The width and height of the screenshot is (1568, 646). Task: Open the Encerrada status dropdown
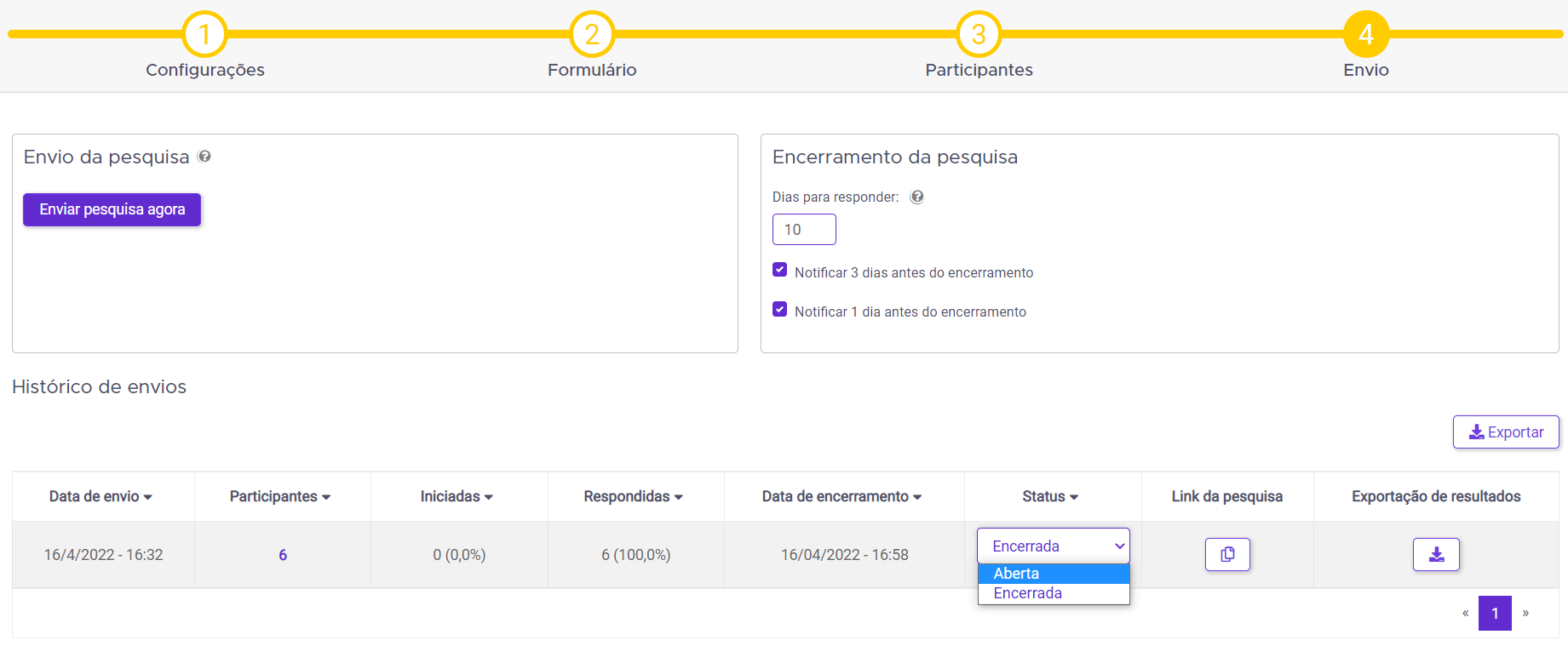[1054, 546]
